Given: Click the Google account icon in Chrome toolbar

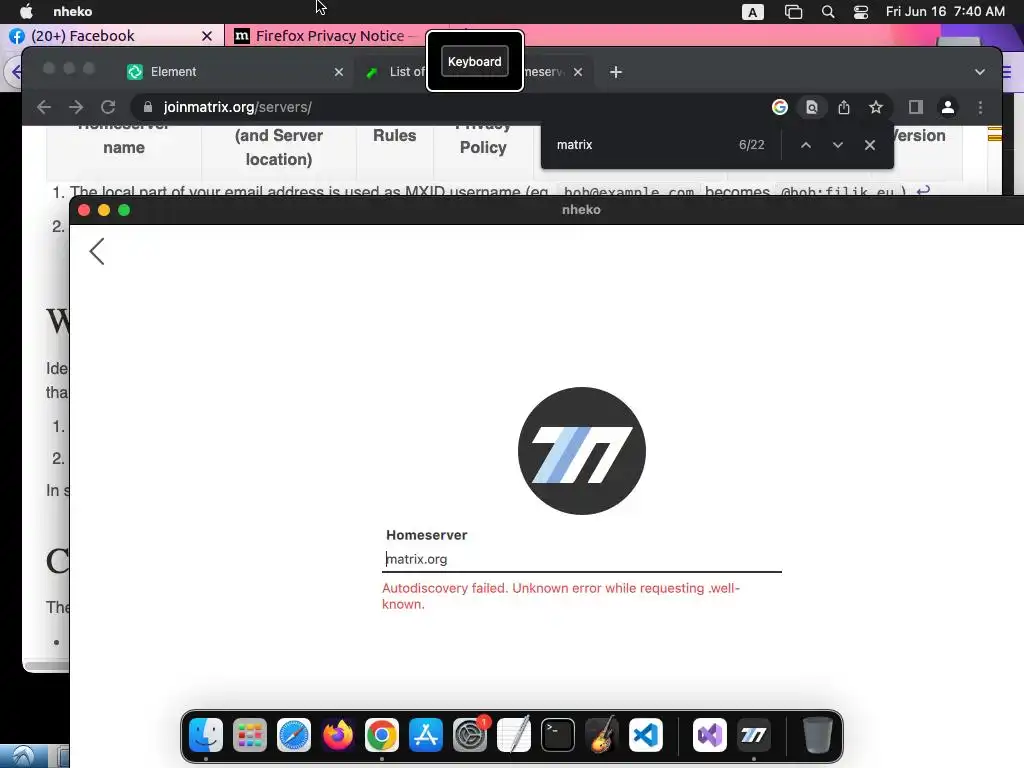Looking at the screenshot, I should [780, 107].
